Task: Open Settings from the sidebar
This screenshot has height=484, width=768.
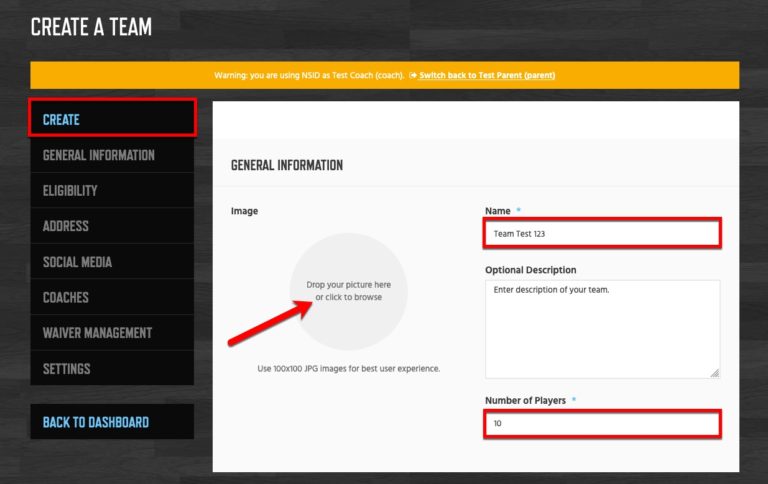Action: pyautogui.click(x=67, y=369)
